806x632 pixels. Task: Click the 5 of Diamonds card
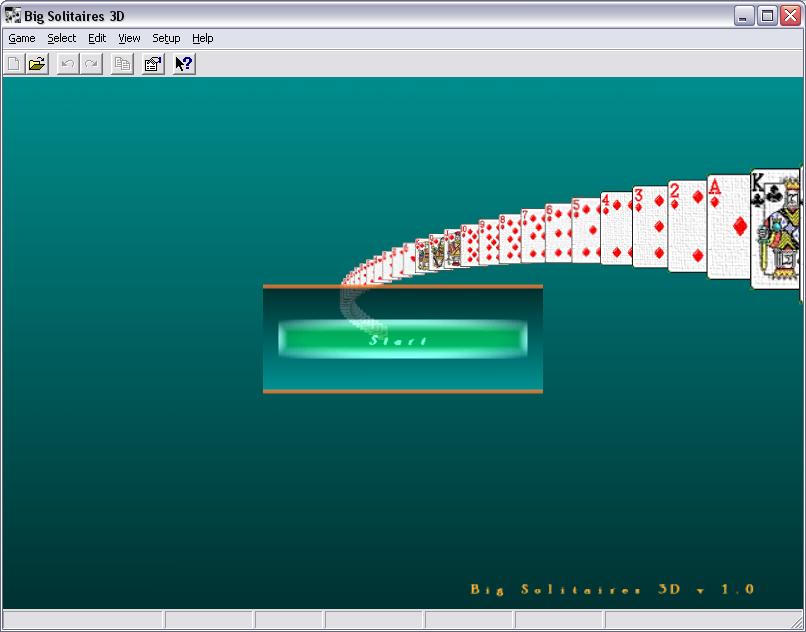click(x=585, y=230)
